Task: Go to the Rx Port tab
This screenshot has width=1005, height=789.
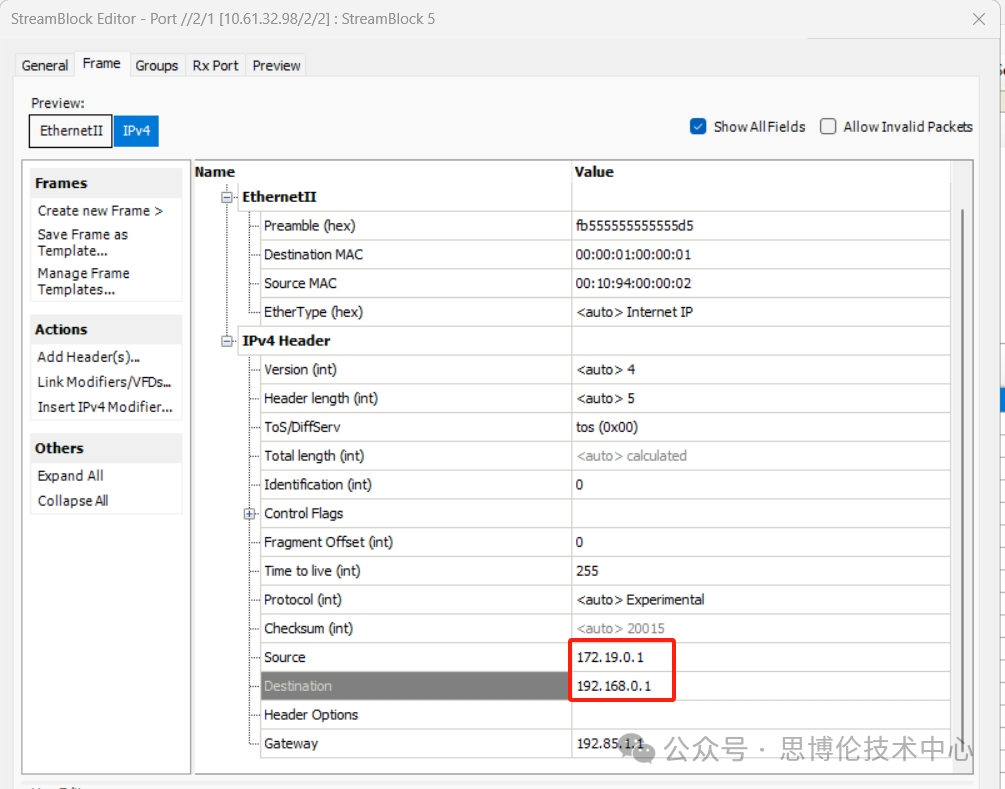Action: coord(215,65)
